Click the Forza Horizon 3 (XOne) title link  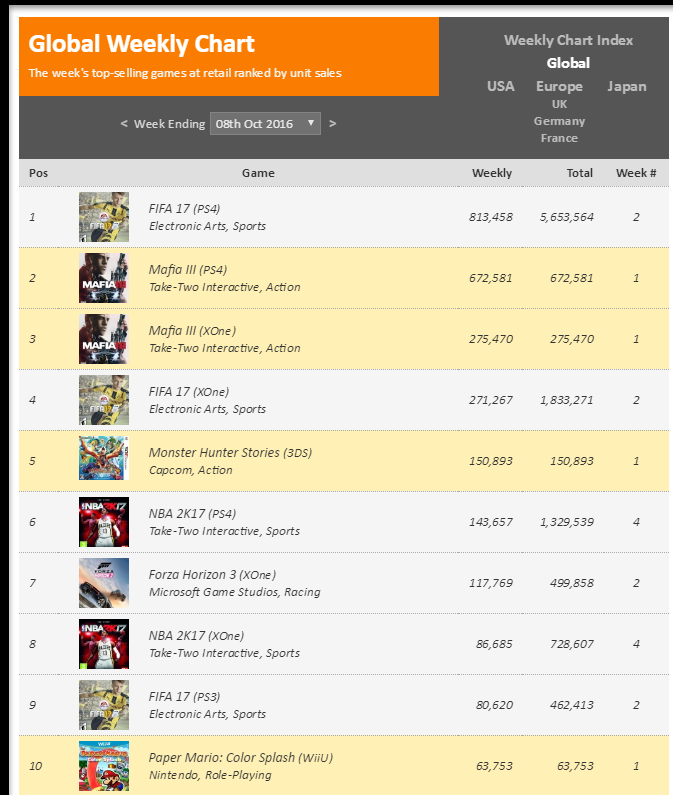[x=212, y=575]
